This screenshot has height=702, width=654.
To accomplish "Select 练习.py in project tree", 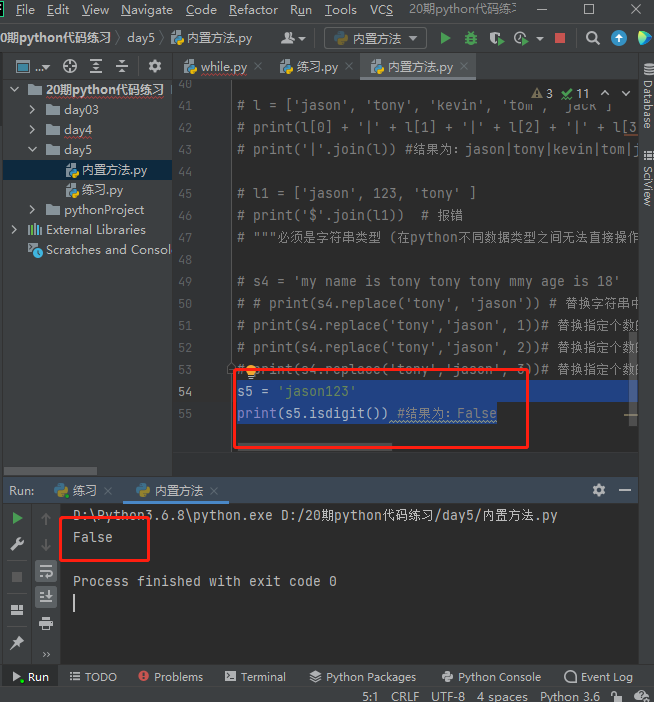I will coord(102,190).
